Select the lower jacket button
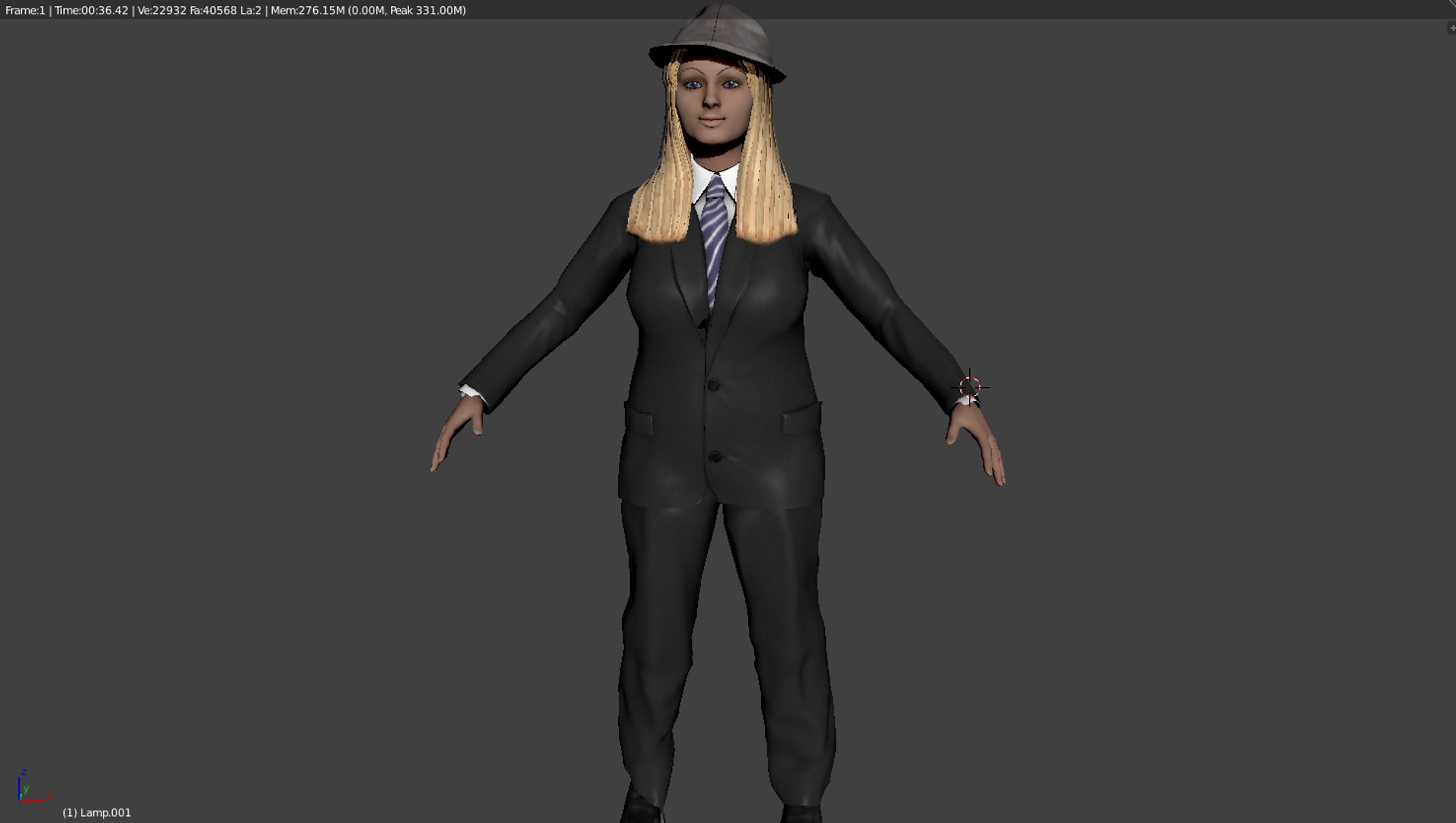Screen dimensions: 1456x823 point(714,457)
